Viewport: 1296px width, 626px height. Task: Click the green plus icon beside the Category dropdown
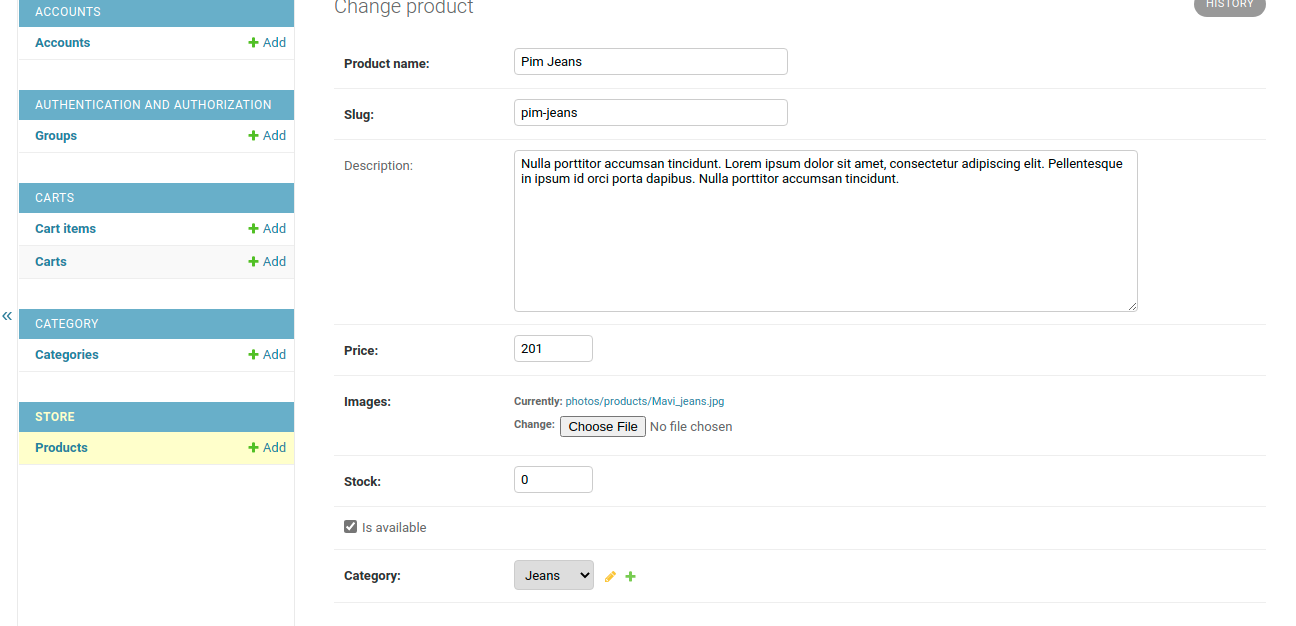coord(631,577)
